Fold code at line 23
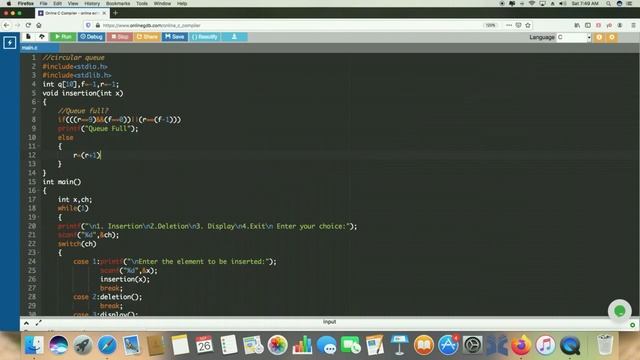 point(39,253)
